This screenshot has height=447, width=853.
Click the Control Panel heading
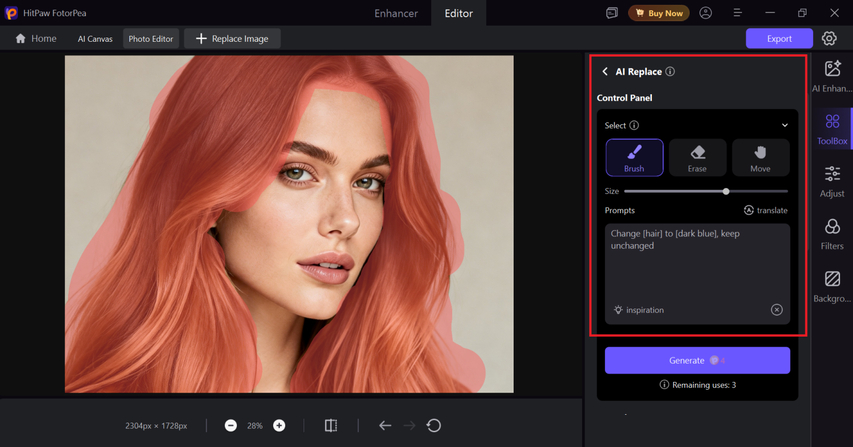click(x=625, y=98)
